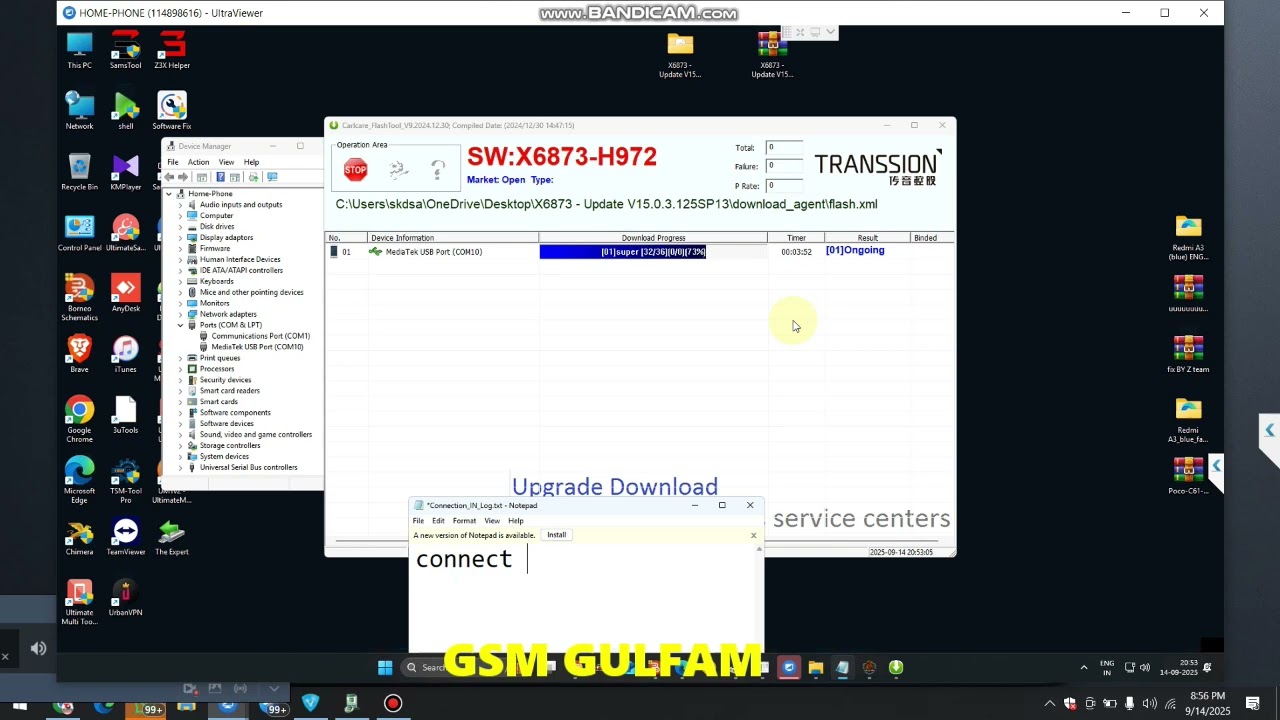Expand the Disk drives node
Image resolution: width=1280 pixels, height=720 pixels.
coord(181,227)
